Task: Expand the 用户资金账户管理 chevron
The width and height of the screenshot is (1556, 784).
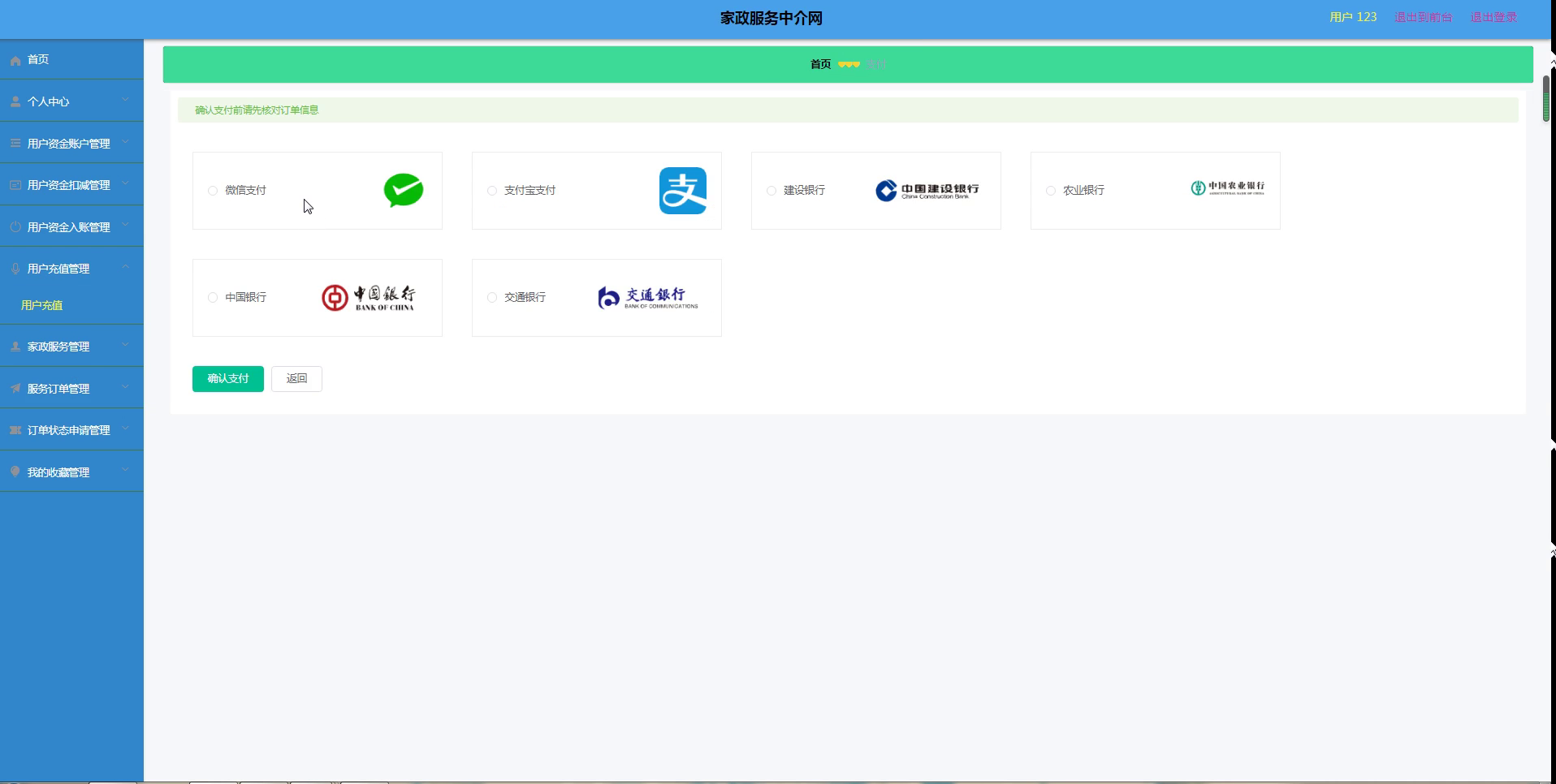Action: tap(125, 142)
